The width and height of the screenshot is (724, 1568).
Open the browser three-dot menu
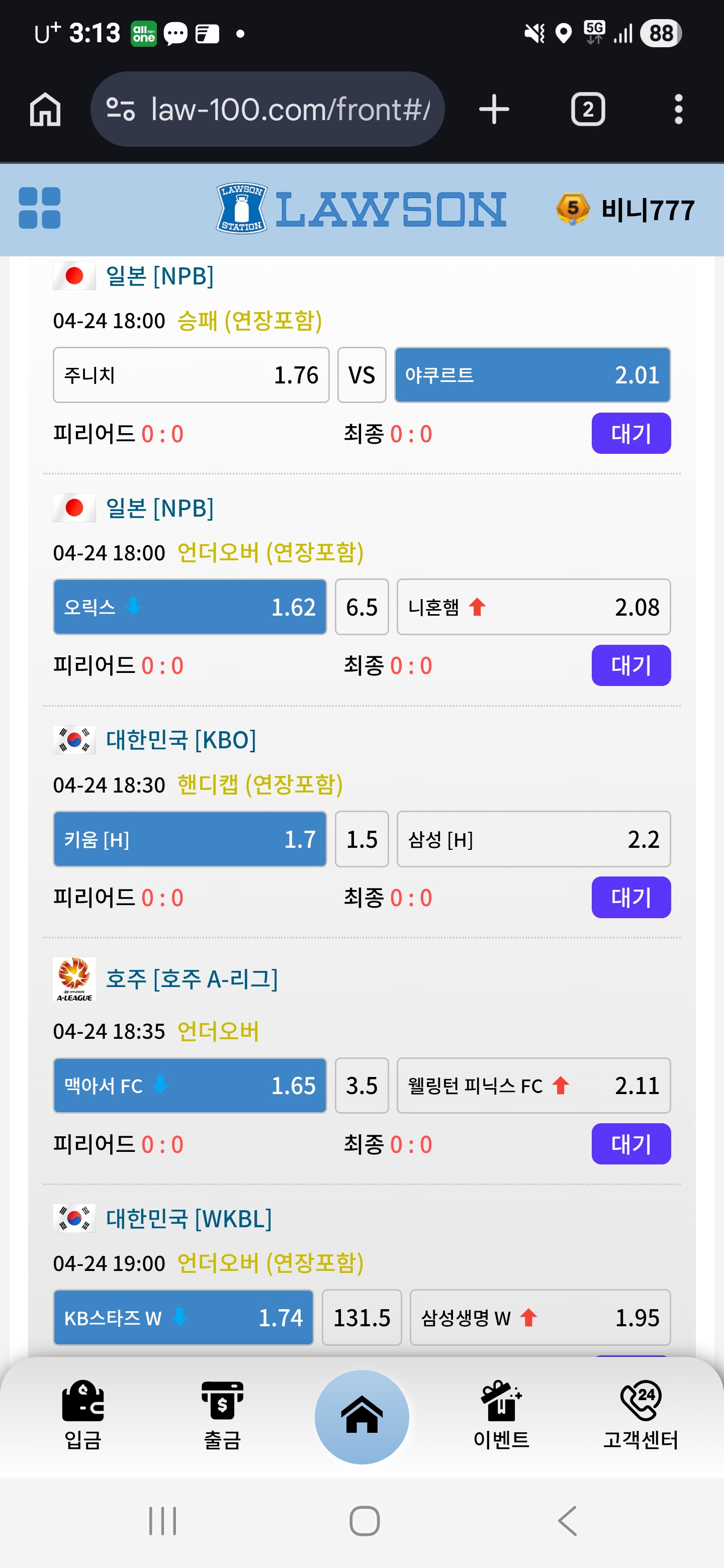[678, 110]
